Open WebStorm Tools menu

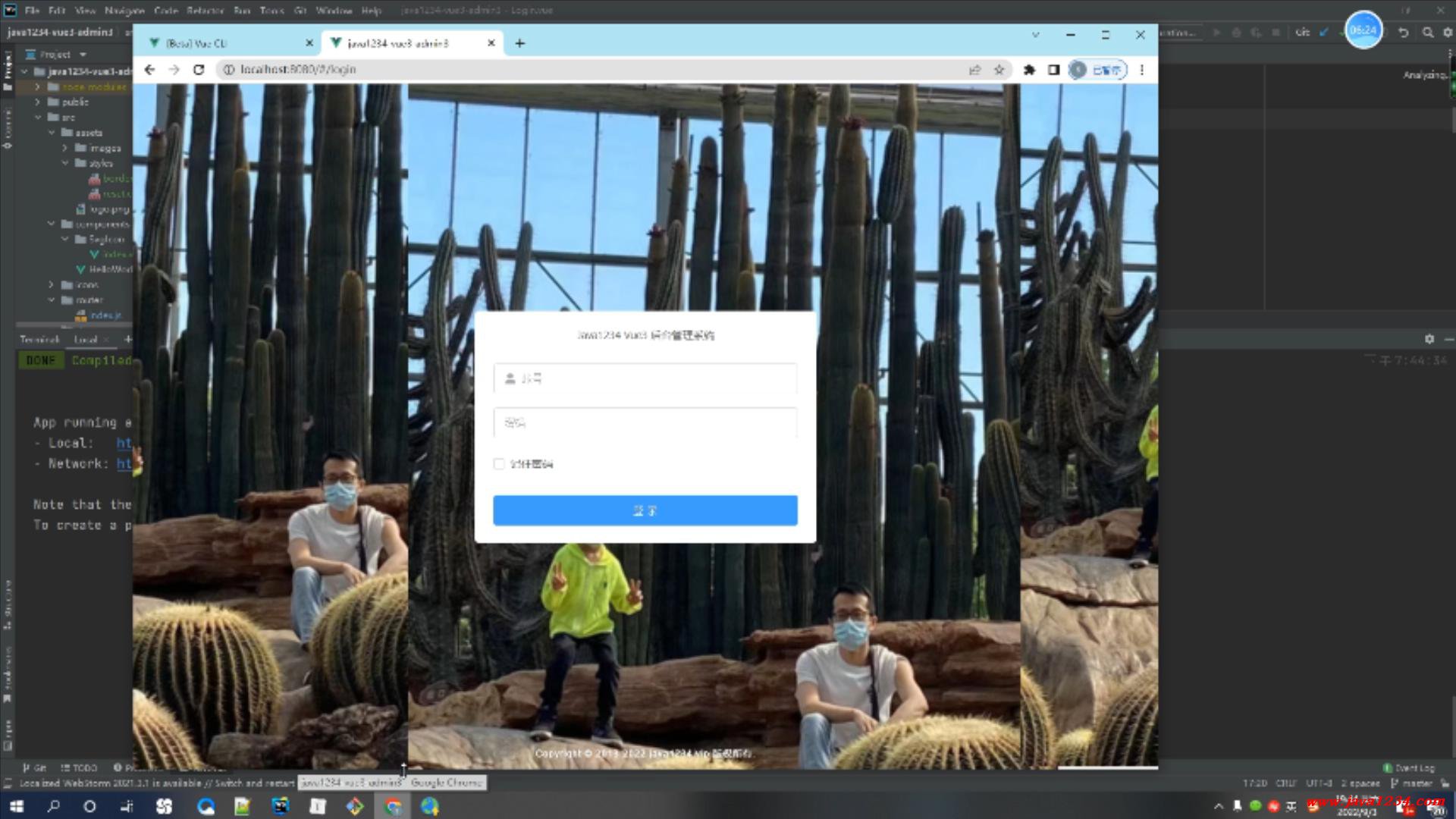(271, 11)
